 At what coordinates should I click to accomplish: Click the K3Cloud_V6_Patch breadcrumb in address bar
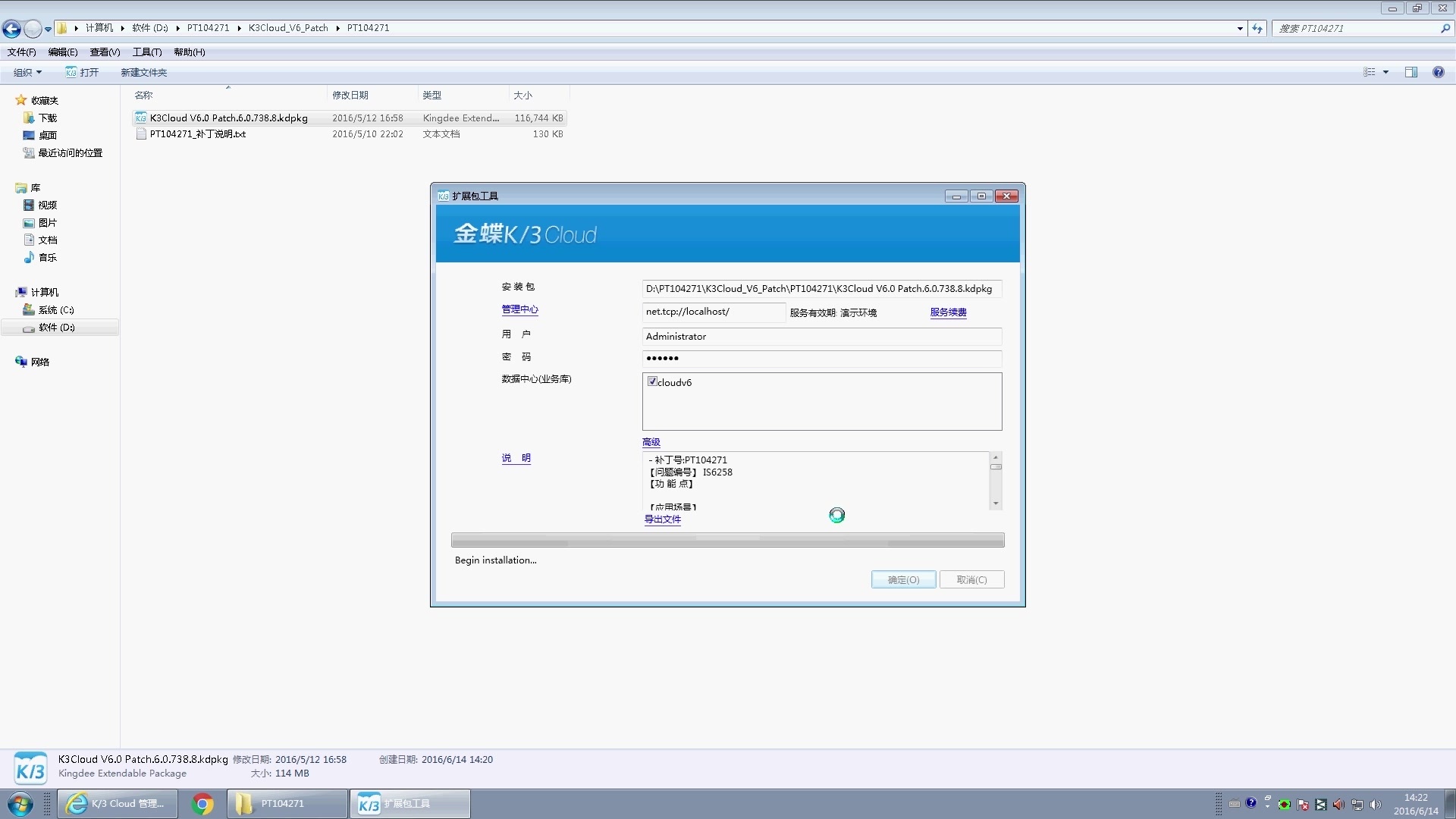click(x=288, y=28)
